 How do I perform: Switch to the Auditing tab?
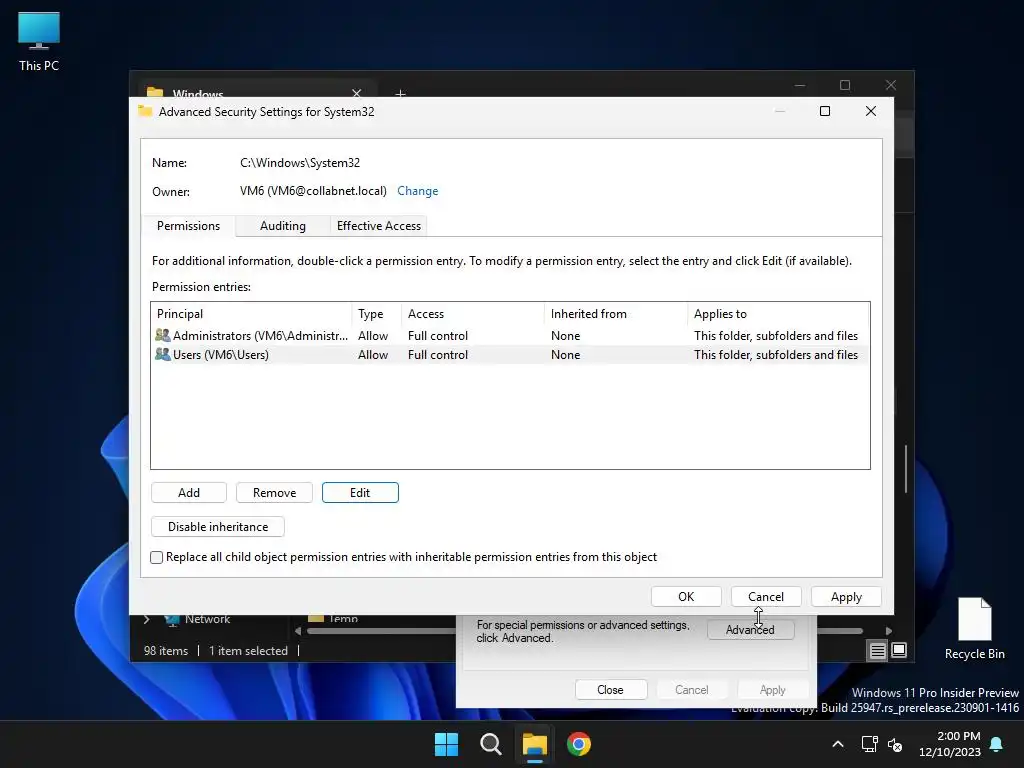pos(282,226)
